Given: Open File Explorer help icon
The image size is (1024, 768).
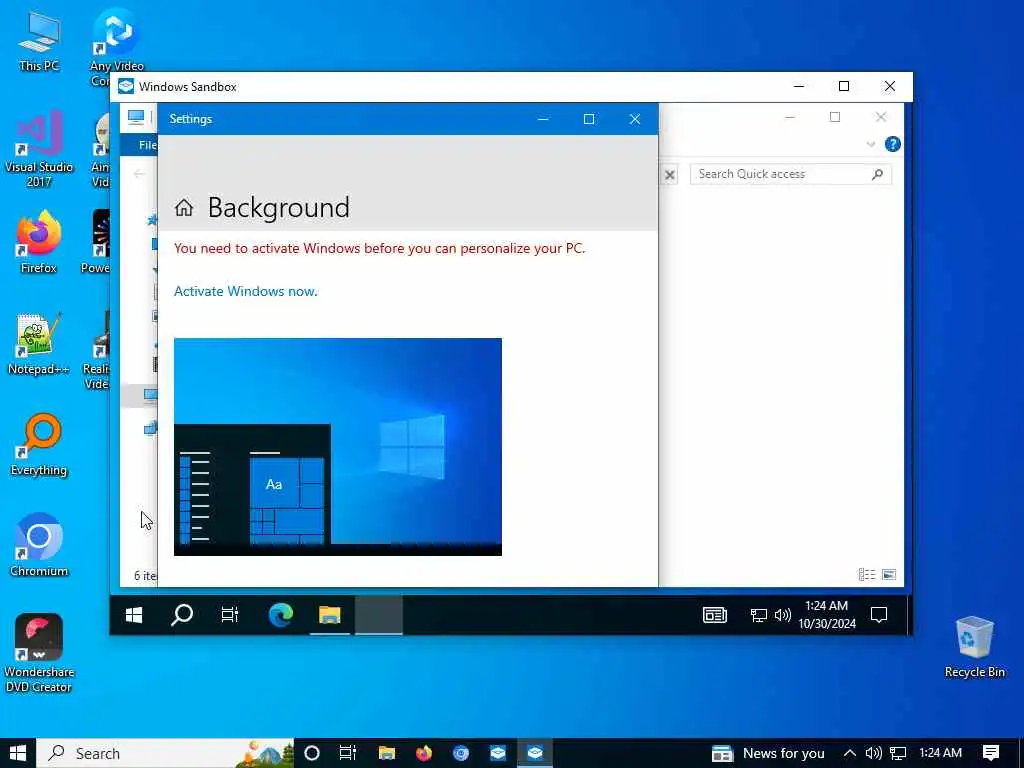Looking at the screenshot, I should 893,144.
